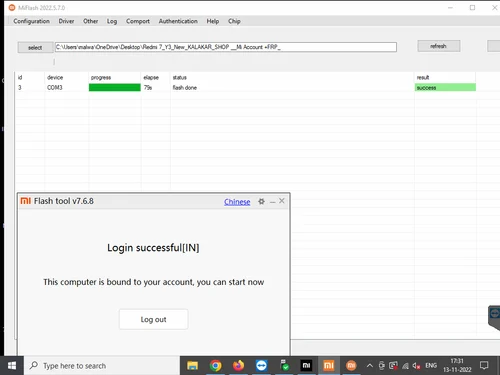Click the green progress bar for COM3
The height and width of the screenshot is (375, 500).
(115, 87)
